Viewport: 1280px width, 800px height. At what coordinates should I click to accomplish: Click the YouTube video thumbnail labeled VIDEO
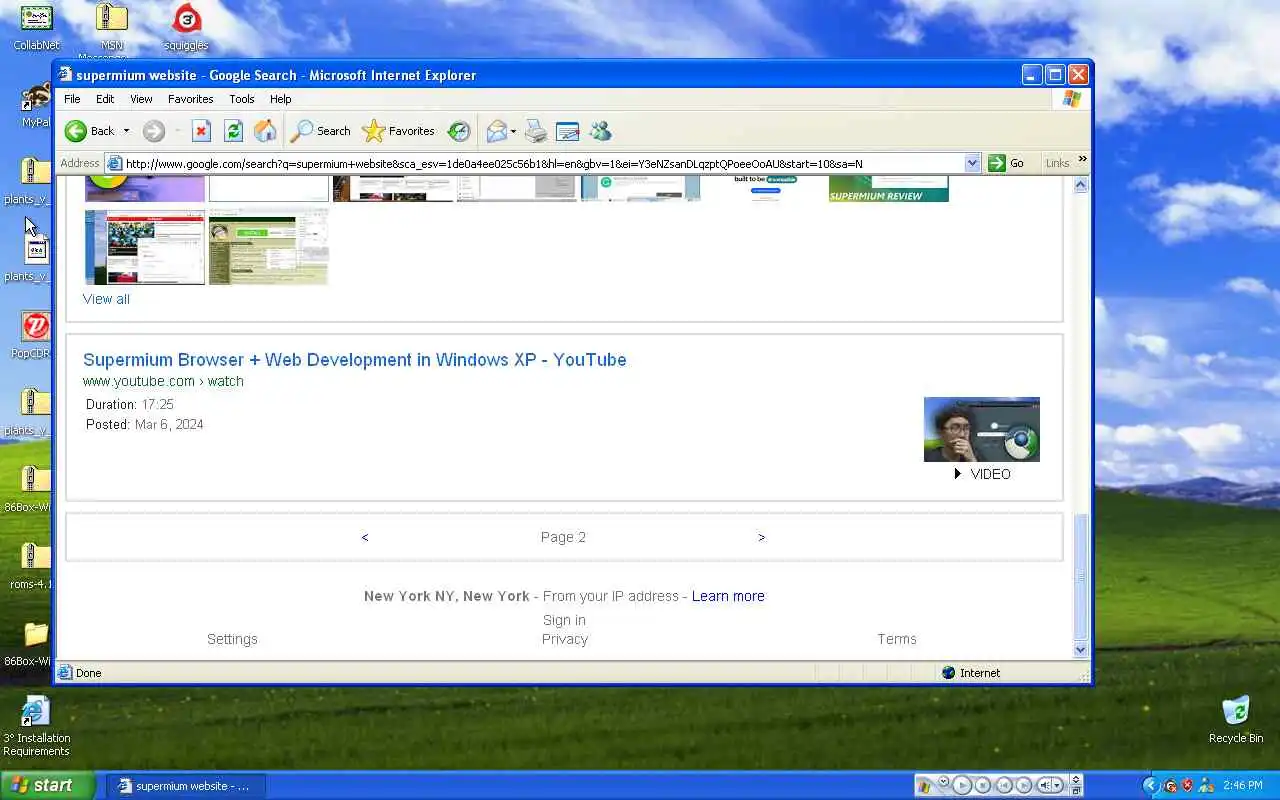[x=982, y=429]
